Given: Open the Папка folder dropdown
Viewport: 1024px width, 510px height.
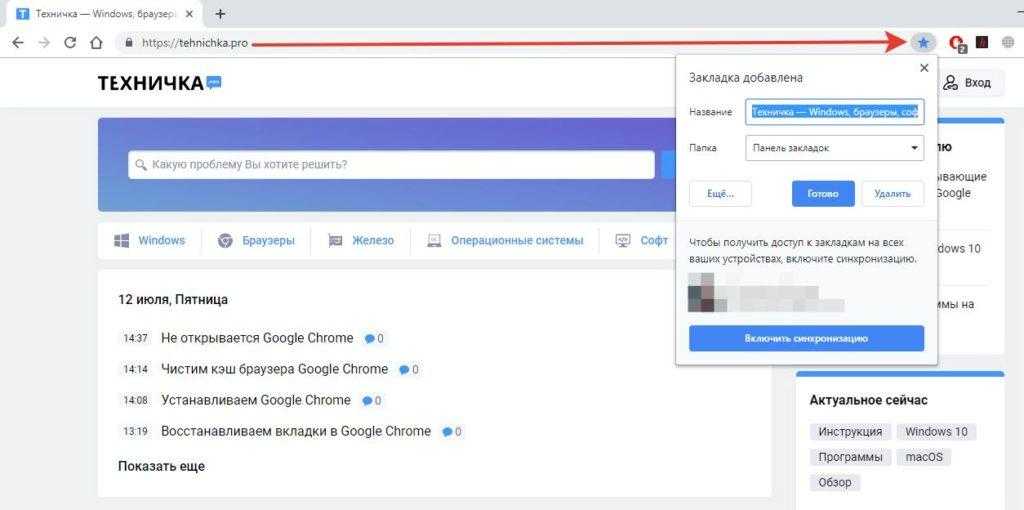Looking at the screenshot, I should (x=834, y=148).
